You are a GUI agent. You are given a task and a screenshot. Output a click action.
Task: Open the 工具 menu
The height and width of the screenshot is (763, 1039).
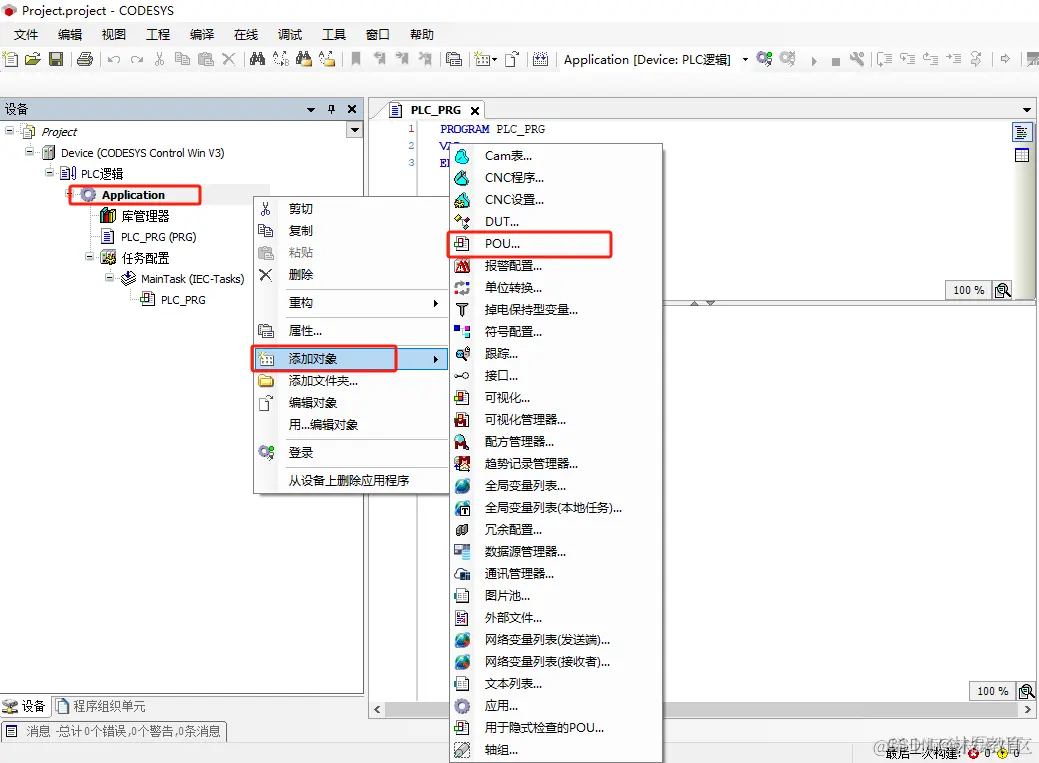333,34
